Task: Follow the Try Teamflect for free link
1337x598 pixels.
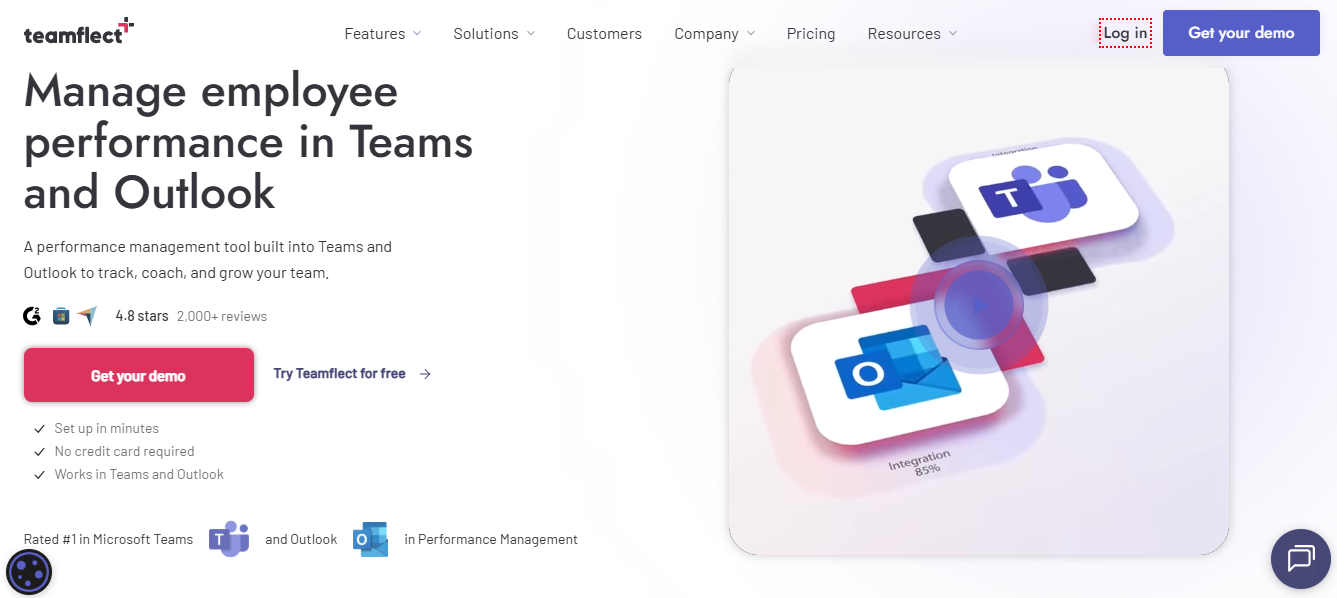Action: [352, 373]
